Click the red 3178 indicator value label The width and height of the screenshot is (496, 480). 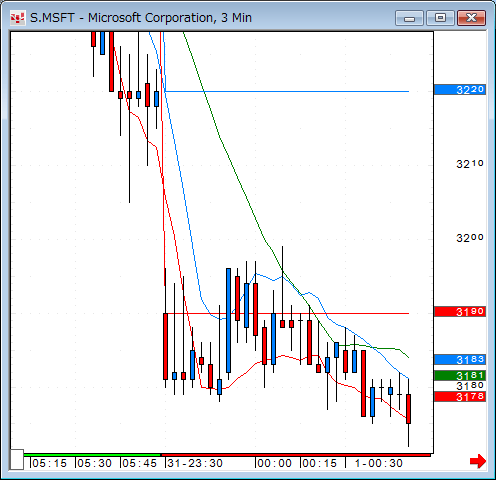pos(460,396)
